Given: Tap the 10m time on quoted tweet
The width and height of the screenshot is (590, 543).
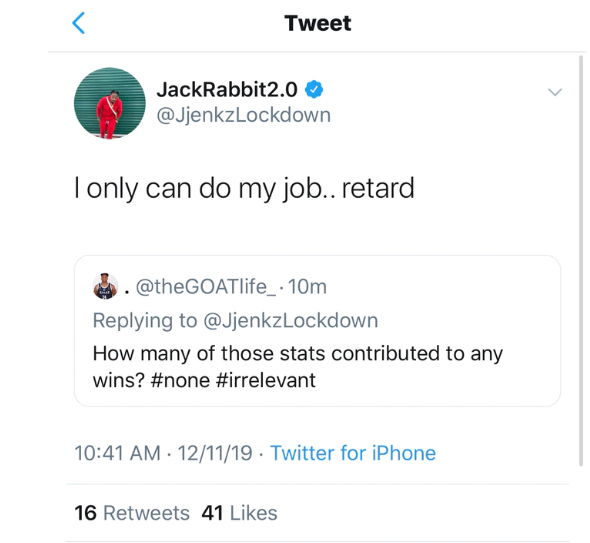Looking at the screenshot, I should (x=307, y=287).
